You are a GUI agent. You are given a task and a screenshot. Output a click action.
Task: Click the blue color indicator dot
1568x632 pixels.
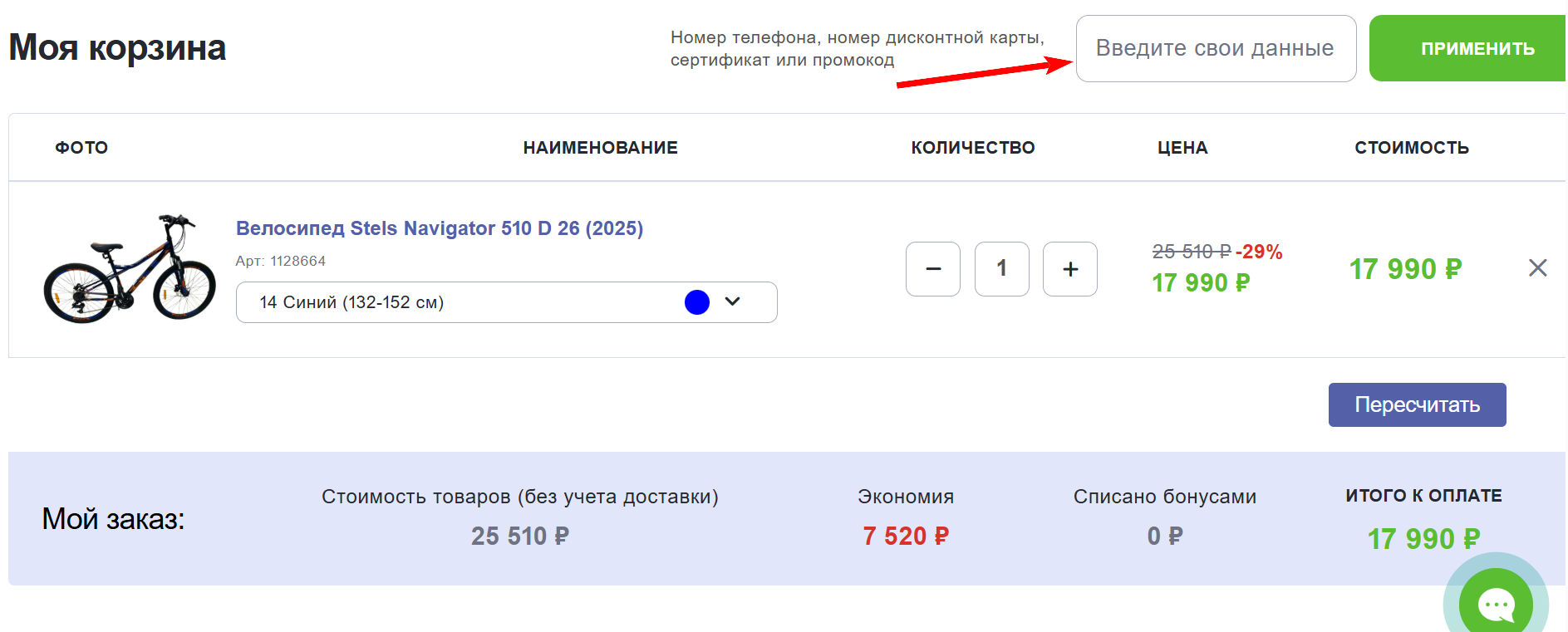coord(697,301)
